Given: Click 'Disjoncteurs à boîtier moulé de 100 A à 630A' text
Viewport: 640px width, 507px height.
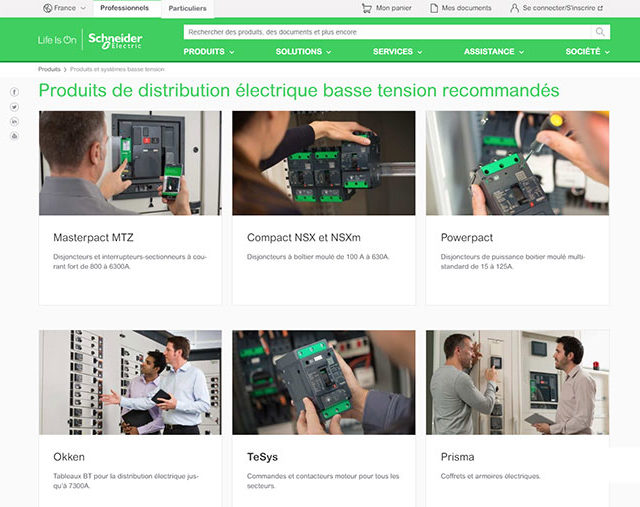Looking at the screenshot, I should click(318, 257).
